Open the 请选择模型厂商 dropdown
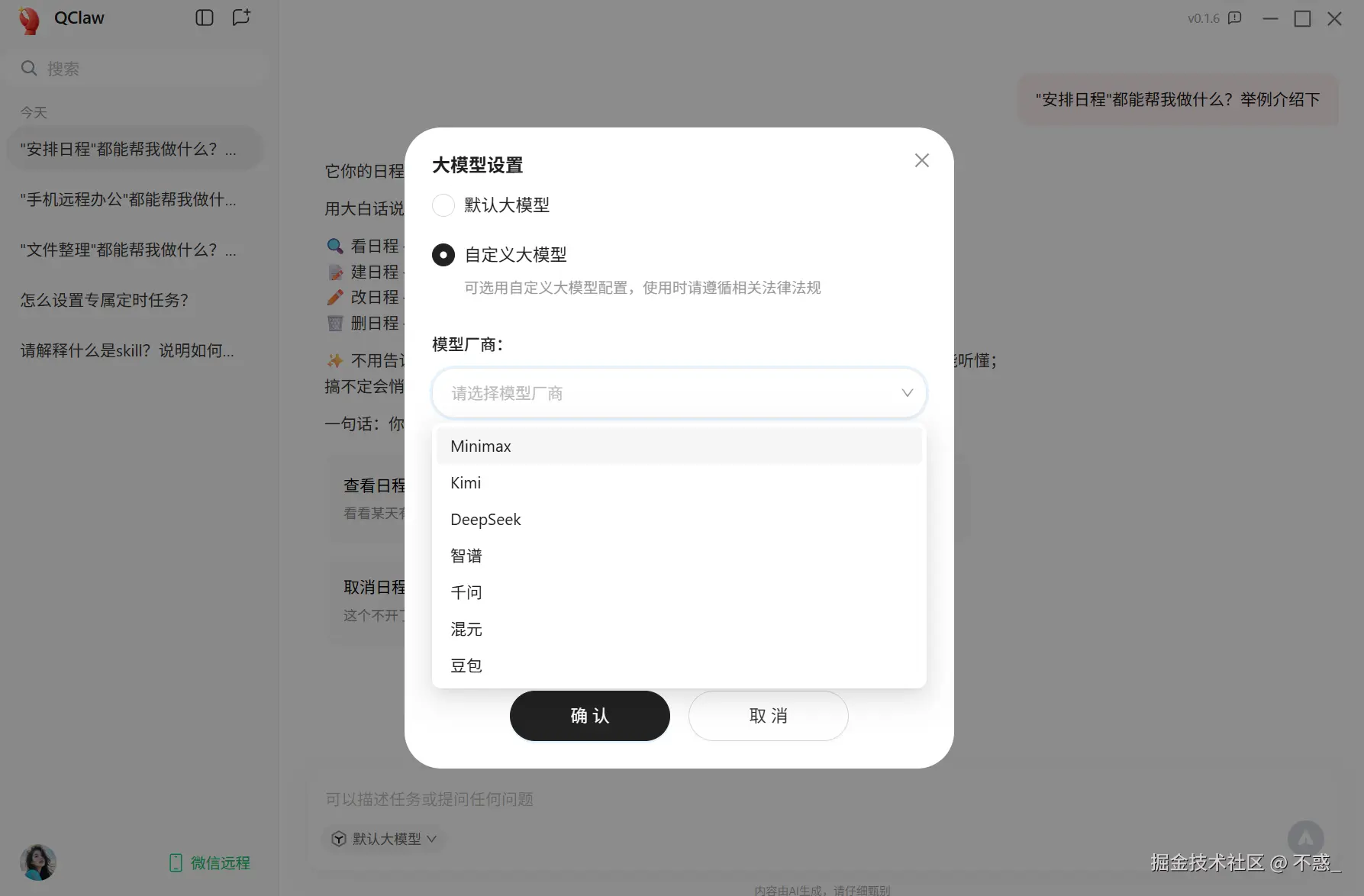Image resolution: width=1364 pixels, height=896 pixels. (x=679, y=393)
